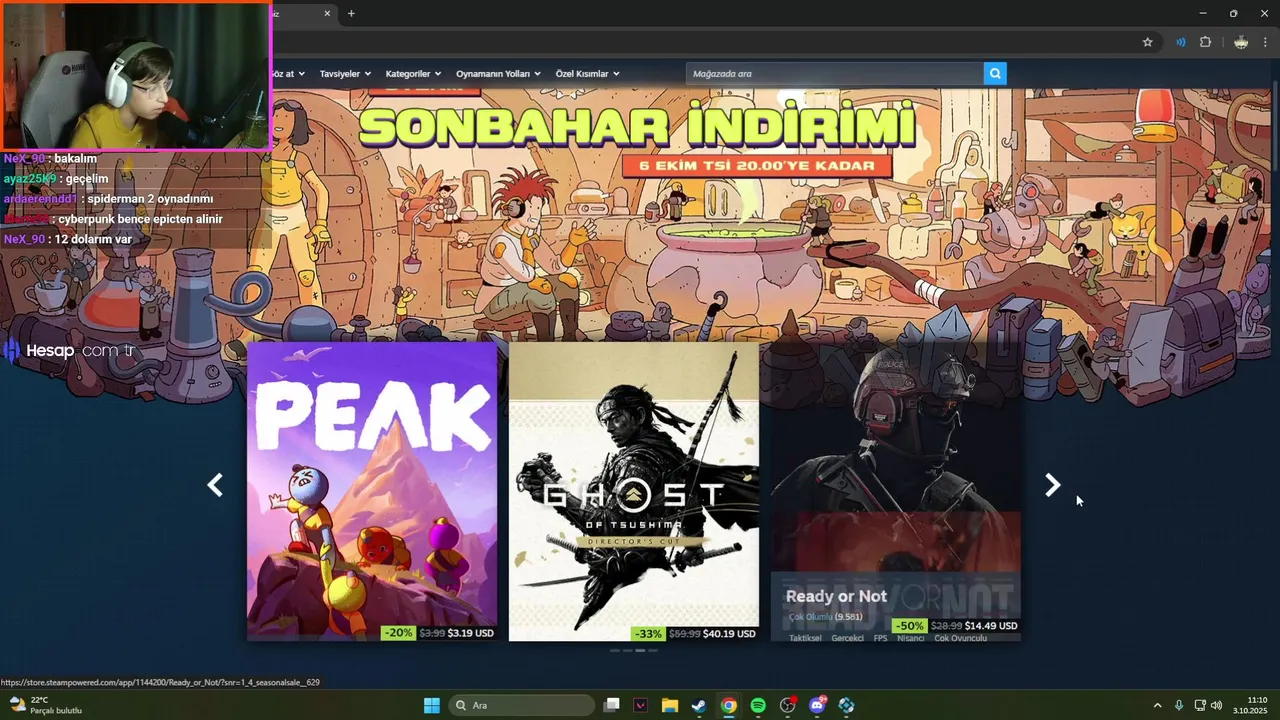Open network settings tray icon

click(1200, 705)
